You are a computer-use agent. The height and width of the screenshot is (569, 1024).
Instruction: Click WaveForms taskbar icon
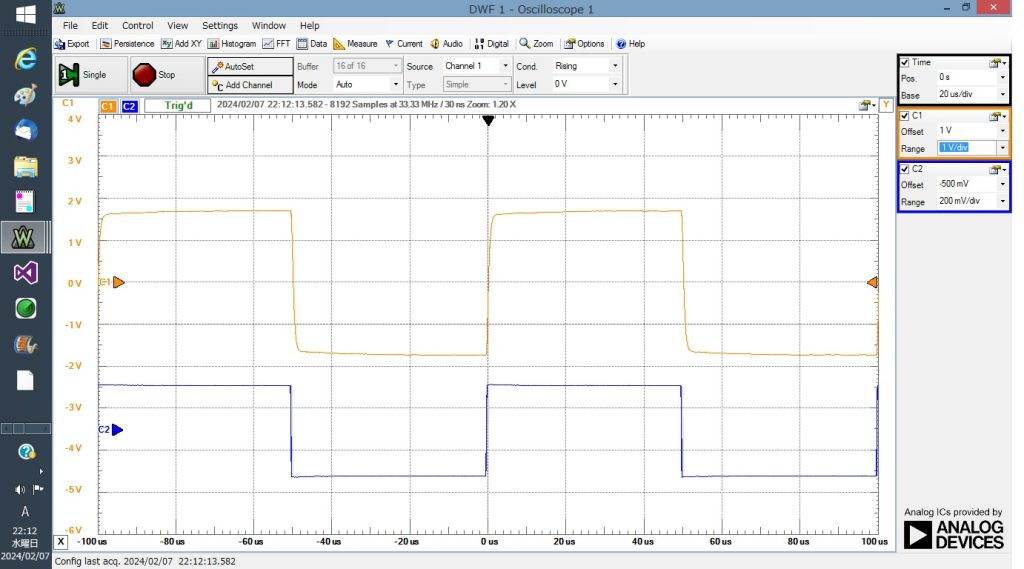click(24, 237)
